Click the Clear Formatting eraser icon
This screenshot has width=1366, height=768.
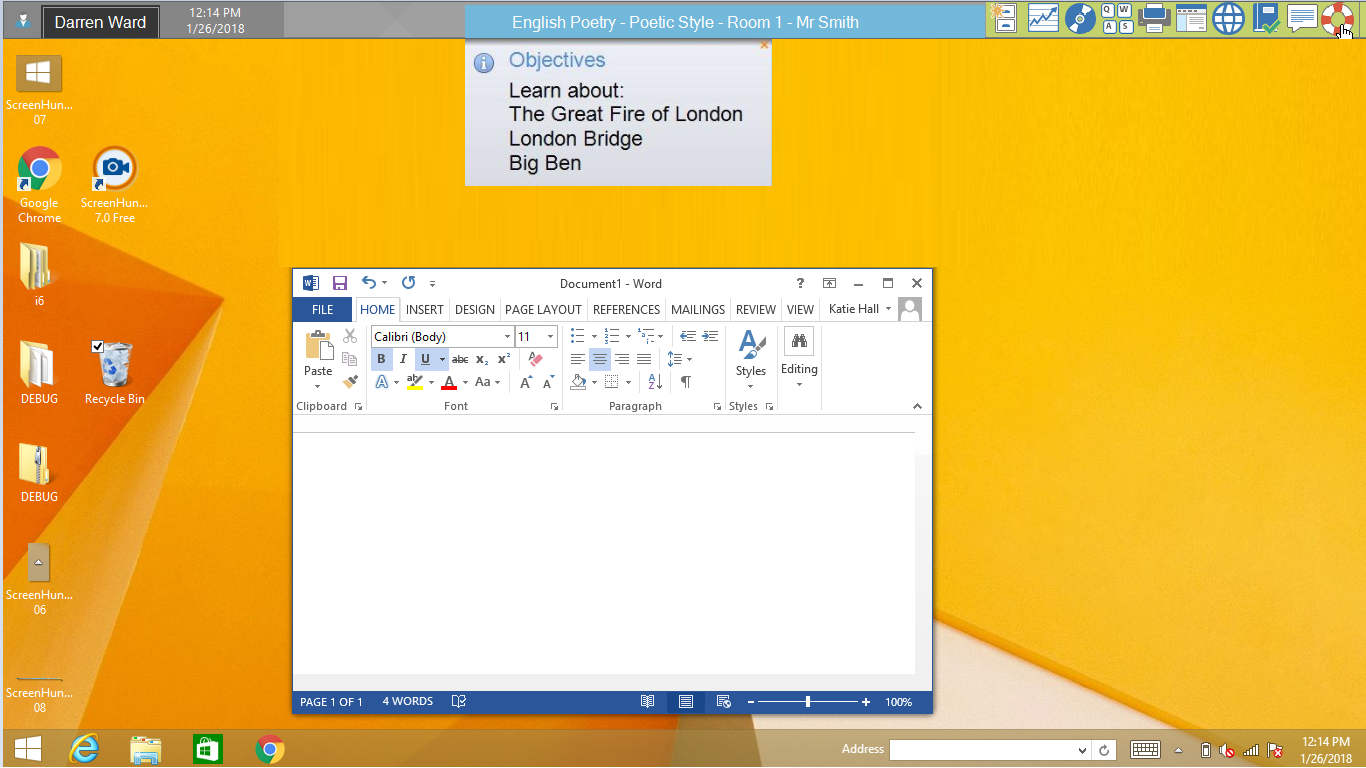(535, 359)
